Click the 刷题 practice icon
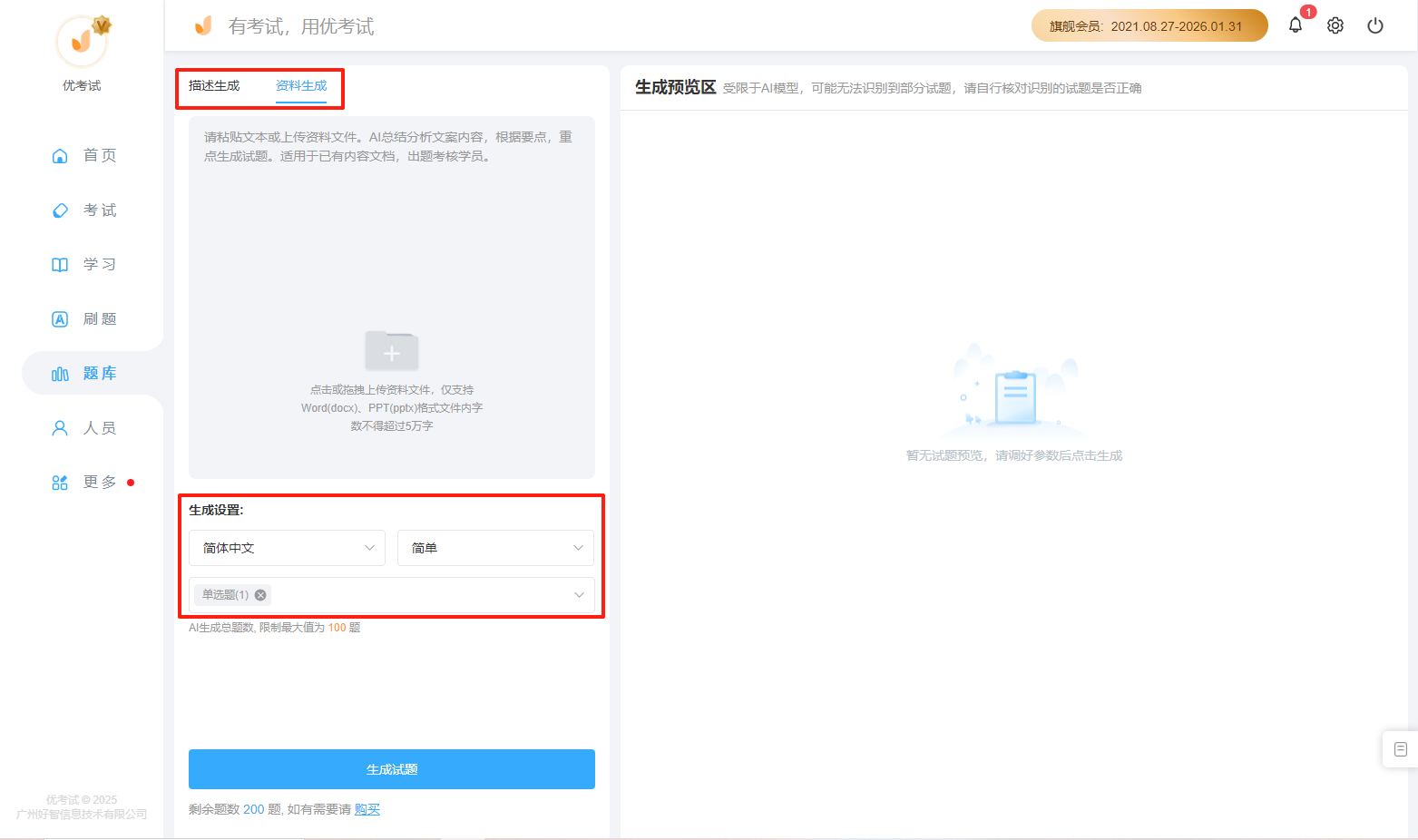 click(60, 319)
